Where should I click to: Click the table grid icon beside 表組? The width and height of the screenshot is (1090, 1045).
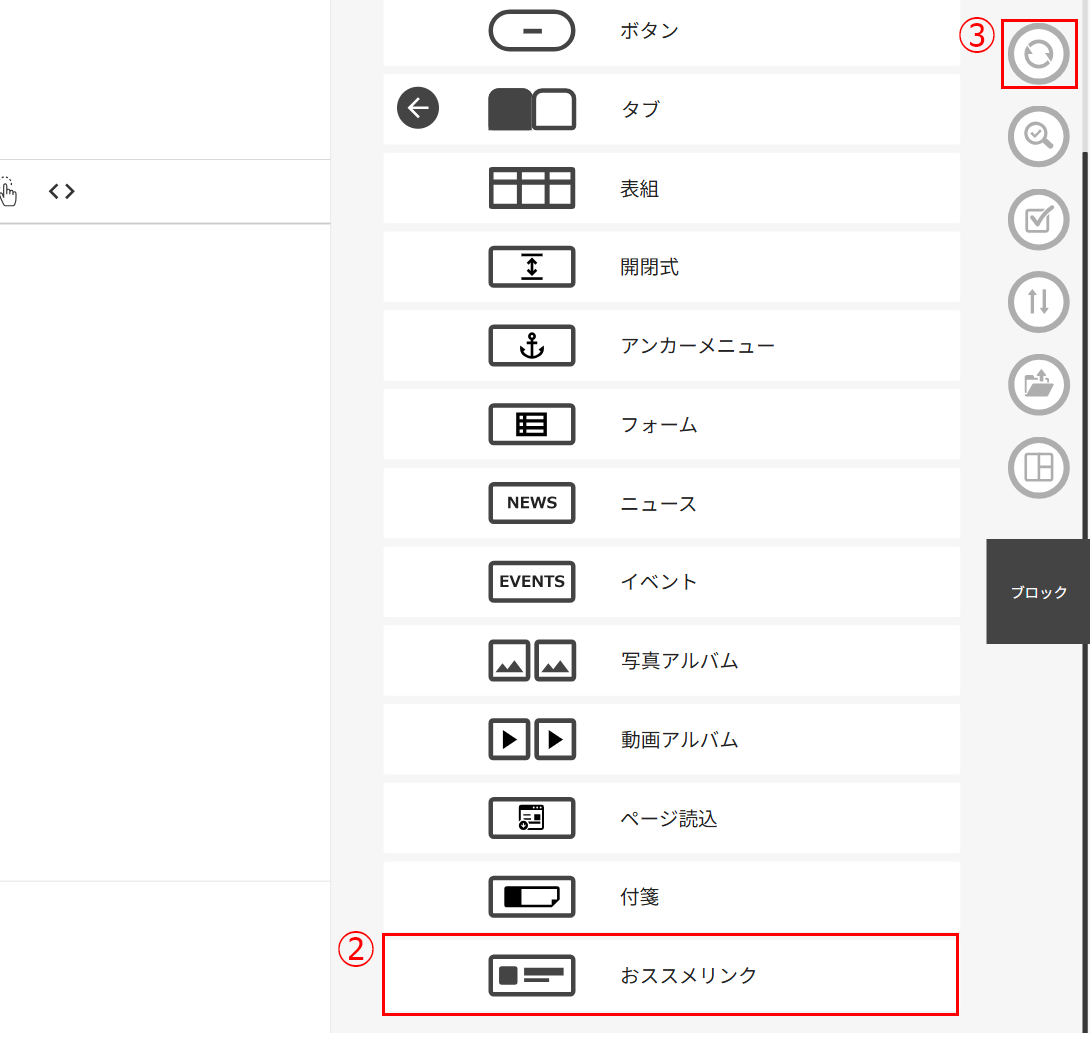(x=532, y=188)
